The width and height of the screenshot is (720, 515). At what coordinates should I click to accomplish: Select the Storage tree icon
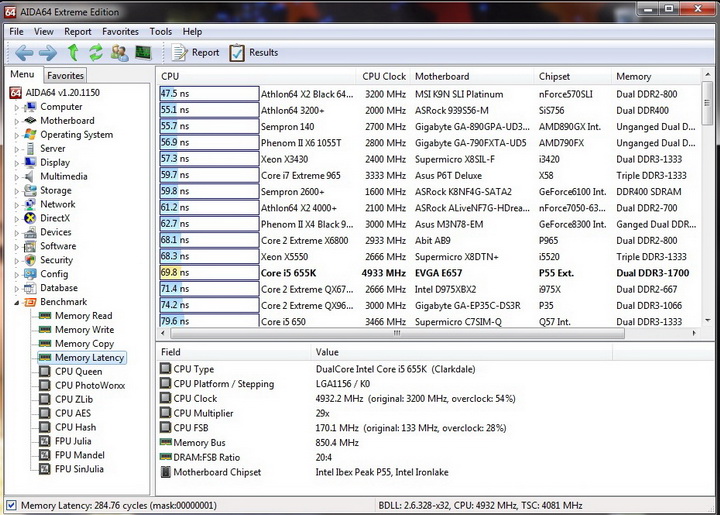pyautogui.click(x=30, y=190)
